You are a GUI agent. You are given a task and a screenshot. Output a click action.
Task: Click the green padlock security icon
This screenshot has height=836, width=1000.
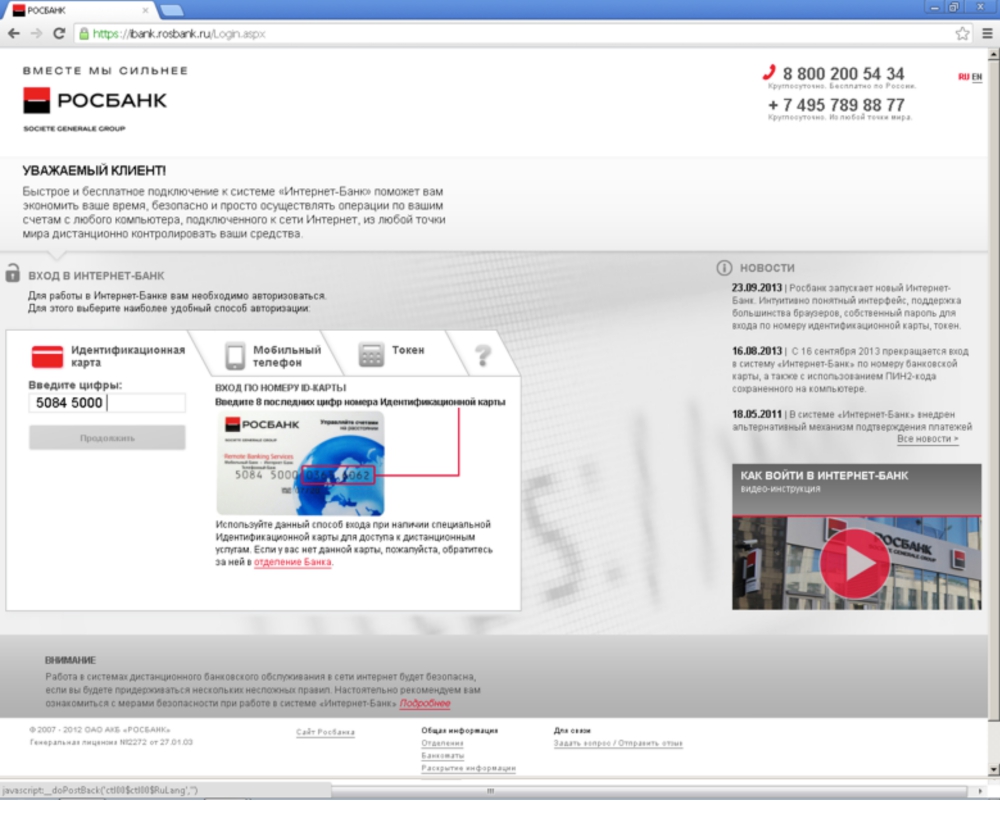click(x=84, y=34)
